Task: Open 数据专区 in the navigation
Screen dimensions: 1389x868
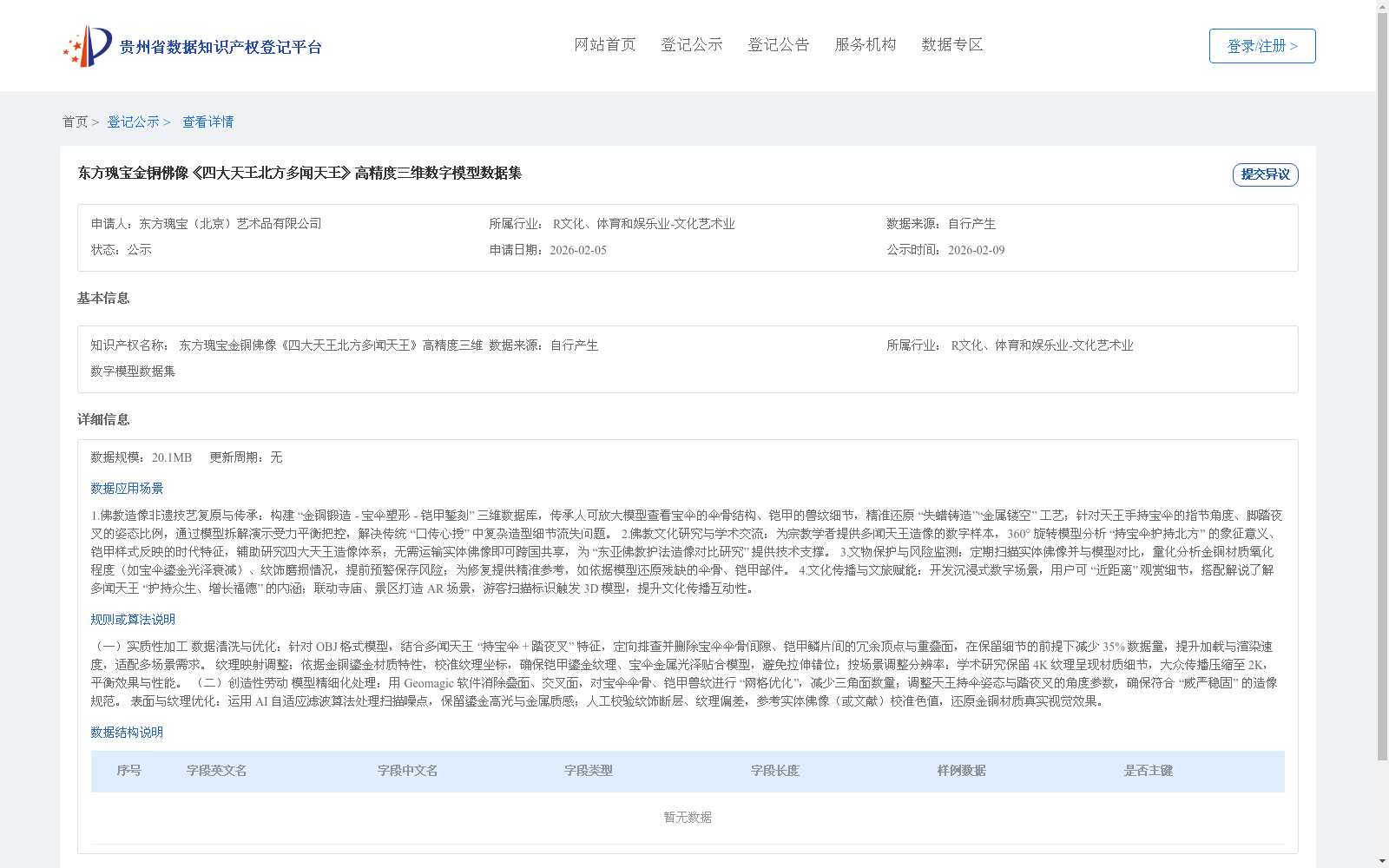Action: click(952, 44)
